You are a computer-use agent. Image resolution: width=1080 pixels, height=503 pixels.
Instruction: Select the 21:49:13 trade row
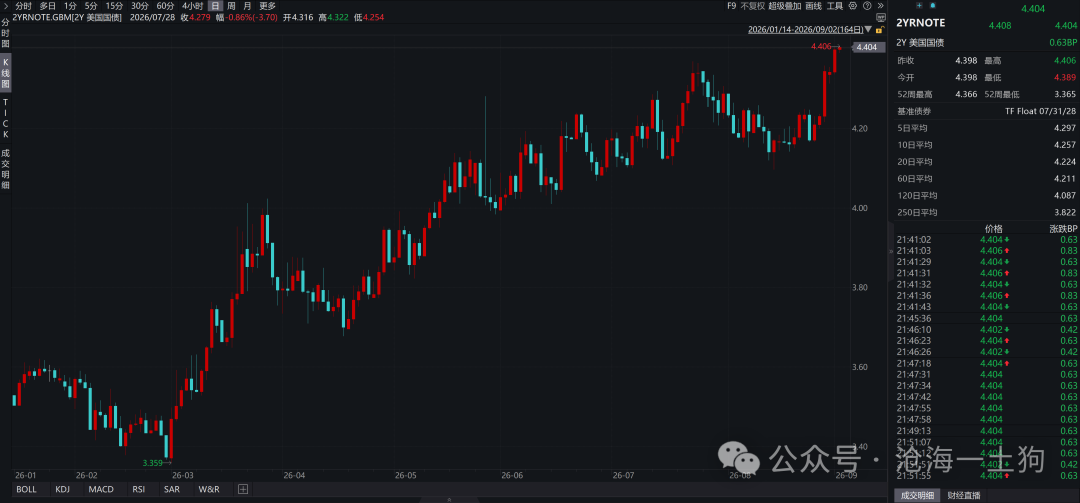tap(986, 431)
